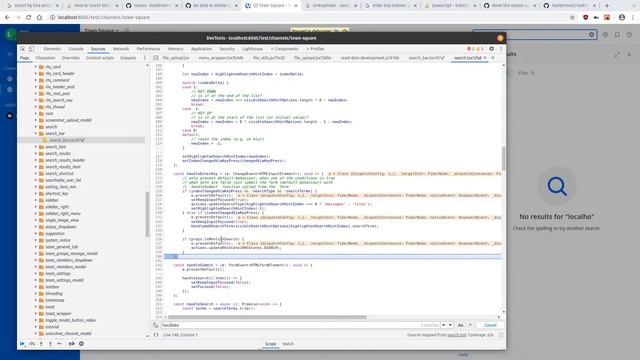The image size is (640, 360).
Task: Cancel the in-file search
Action: click(x=490, y=325)
